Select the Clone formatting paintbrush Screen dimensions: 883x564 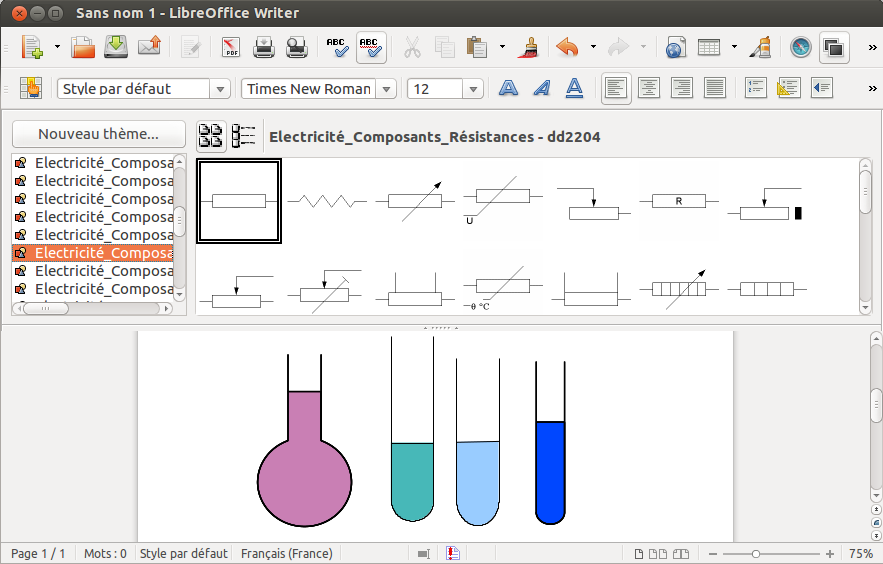point(527,47)
